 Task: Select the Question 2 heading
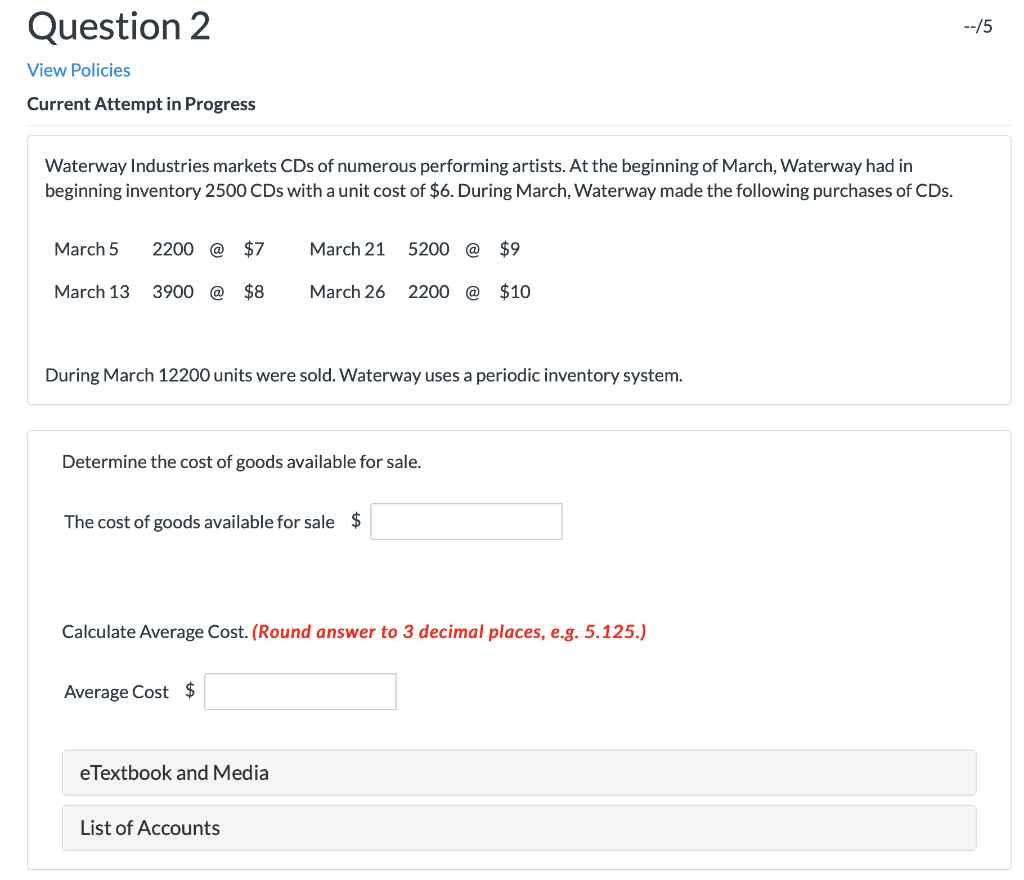(x=118, y=26)
